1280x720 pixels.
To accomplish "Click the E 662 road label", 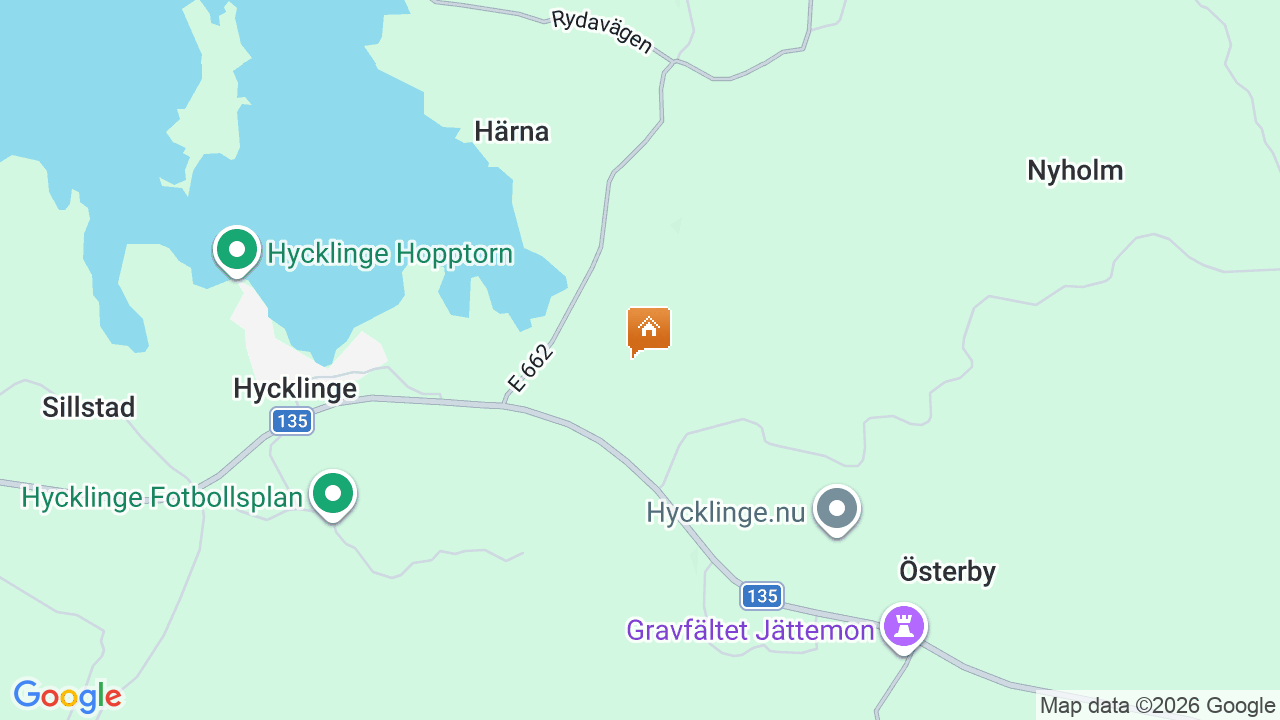I will click(530, 368).
